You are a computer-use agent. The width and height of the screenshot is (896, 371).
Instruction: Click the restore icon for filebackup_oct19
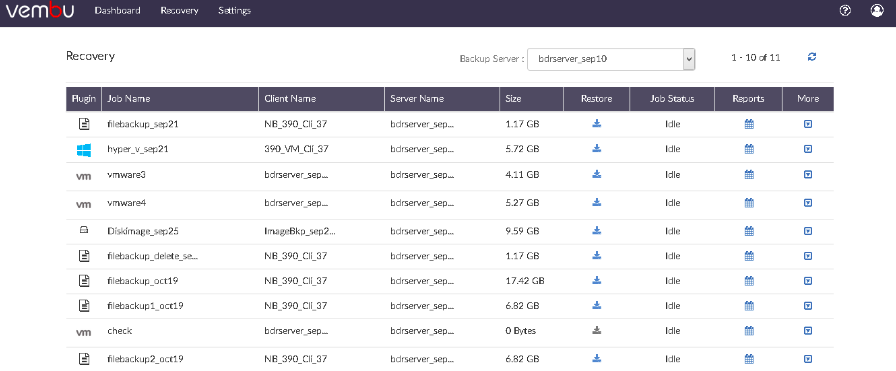tap(597, 280)
